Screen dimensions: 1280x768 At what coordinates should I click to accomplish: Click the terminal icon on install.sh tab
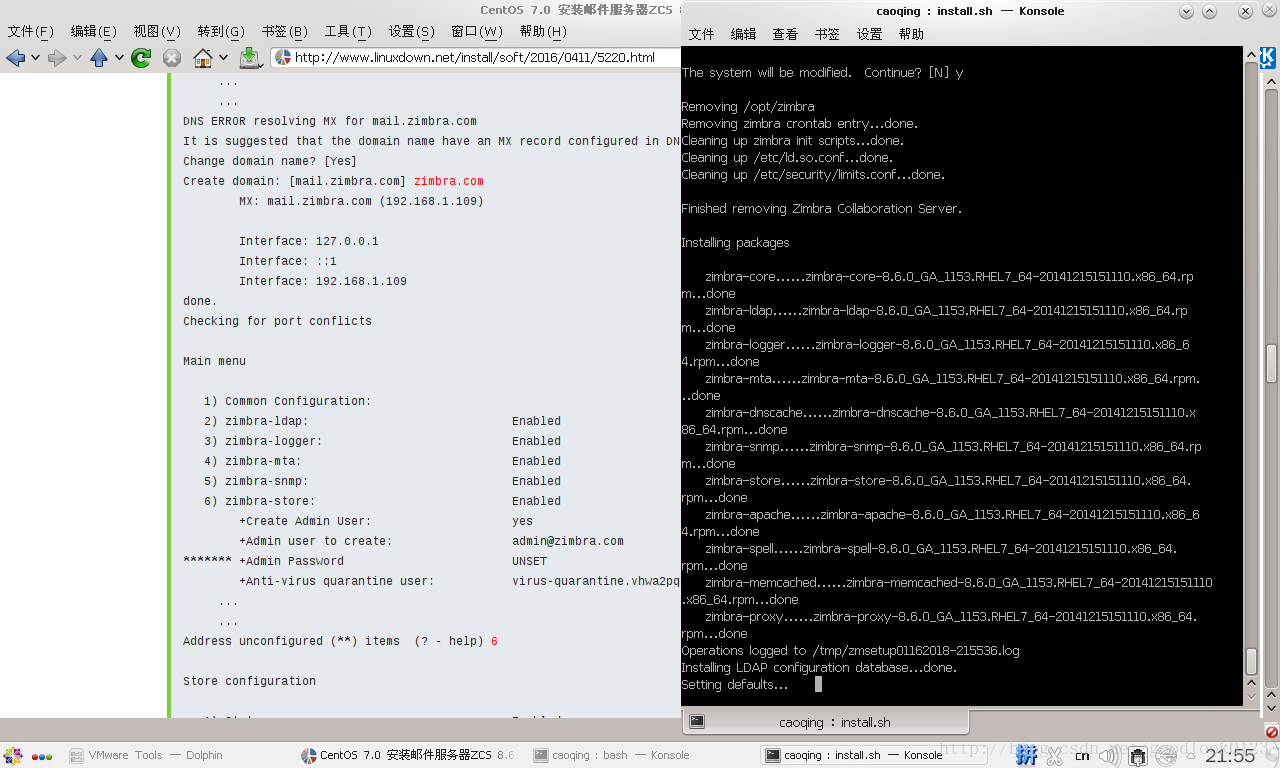(x=697, y=722)
